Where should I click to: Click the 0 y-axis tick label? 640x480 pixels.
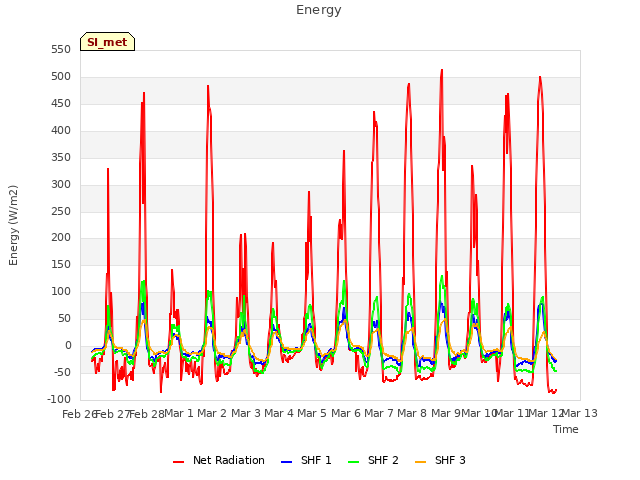tap(68, 345)
